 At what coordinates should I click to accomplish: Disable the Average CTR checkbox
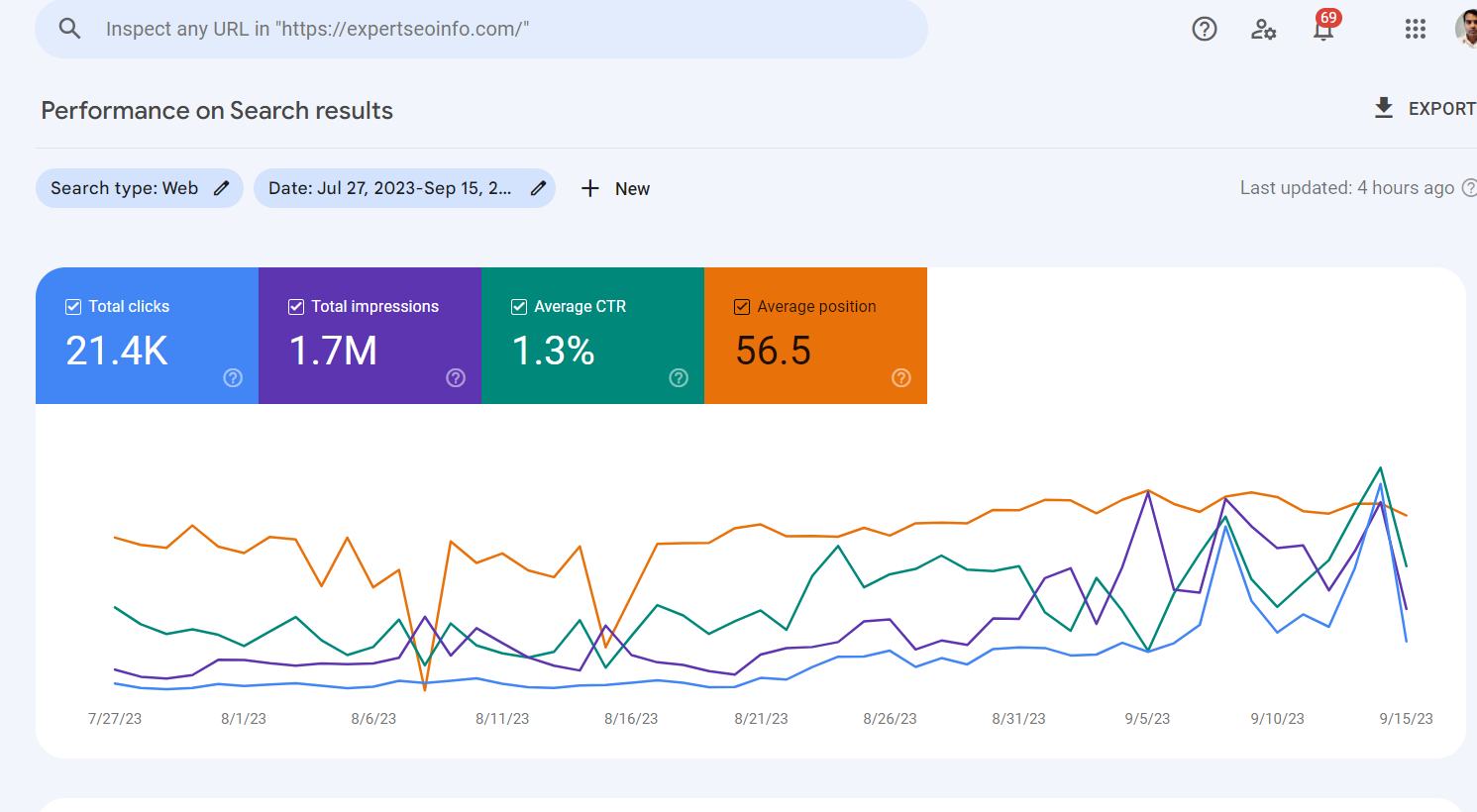point(519,307)
